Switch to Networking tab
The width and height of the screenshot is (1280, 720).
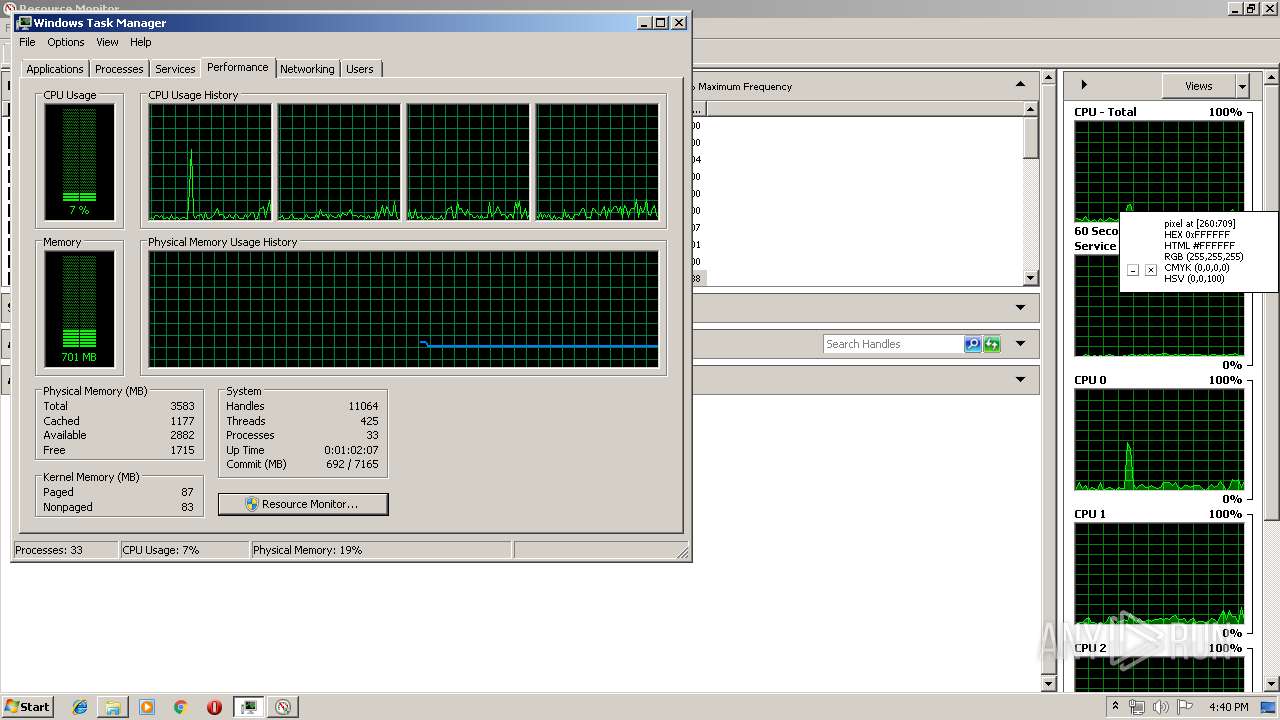point(307,69)
